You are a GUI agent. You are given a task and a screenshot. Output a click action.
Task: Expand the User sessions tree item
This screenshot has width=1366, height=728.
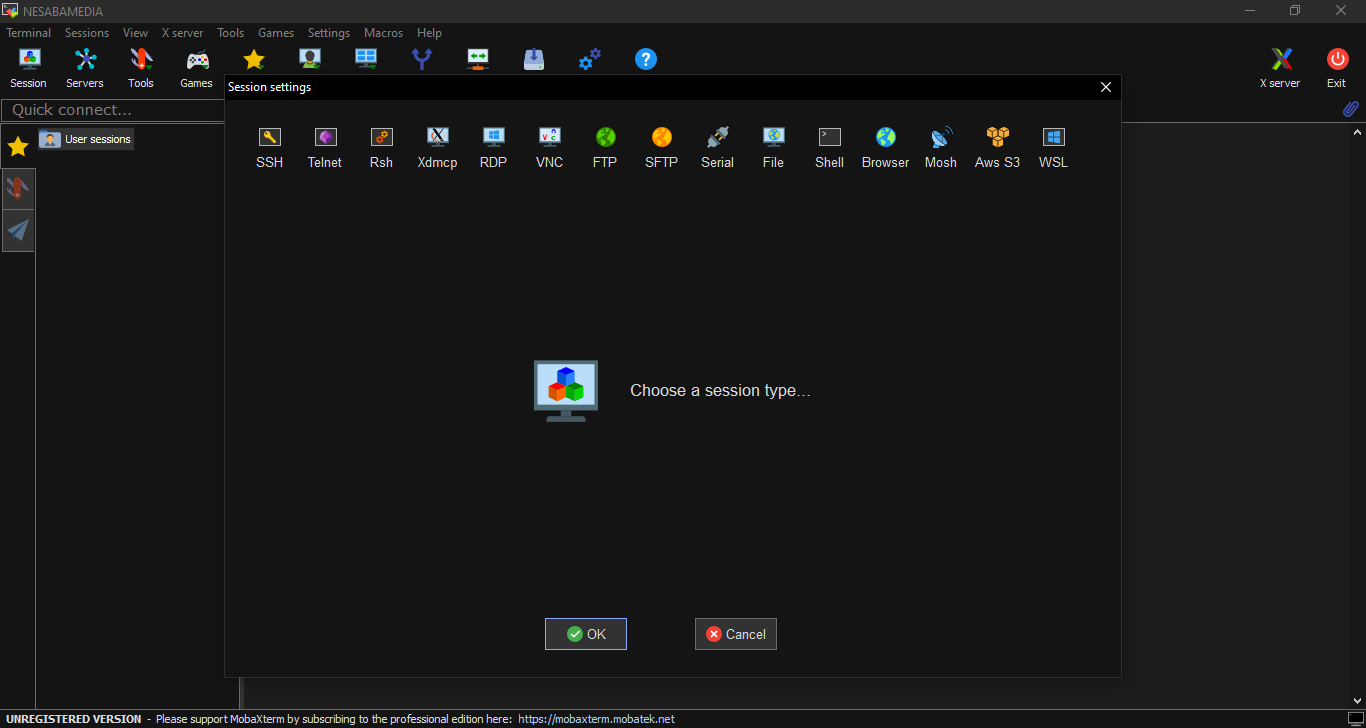tap(86, 139)
